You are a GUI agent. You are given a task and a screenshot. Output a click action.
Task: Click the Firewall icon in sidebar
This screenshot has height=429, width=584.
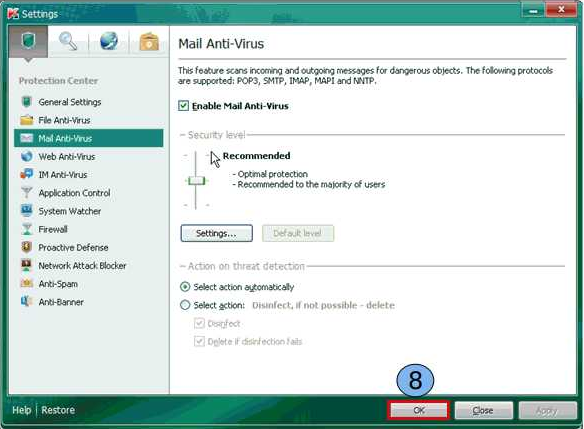click(26, 229)
